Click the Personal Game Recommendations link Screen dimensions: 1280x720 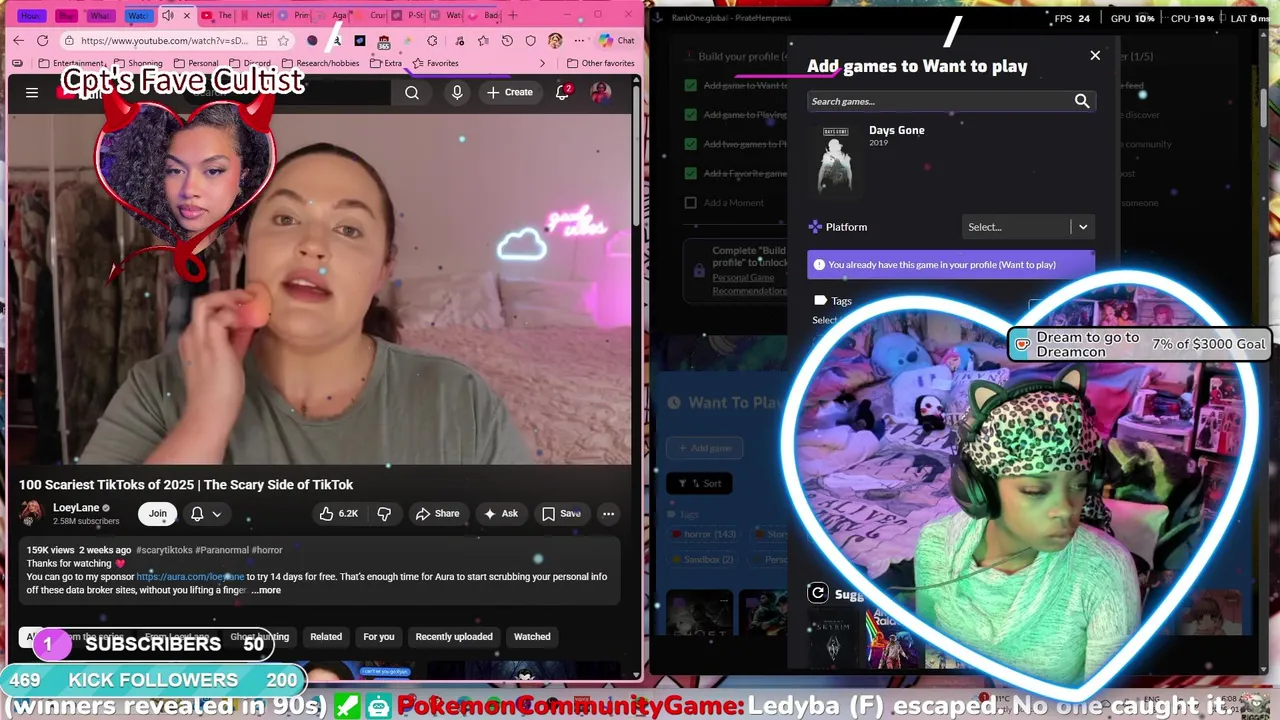pos(749,284)
